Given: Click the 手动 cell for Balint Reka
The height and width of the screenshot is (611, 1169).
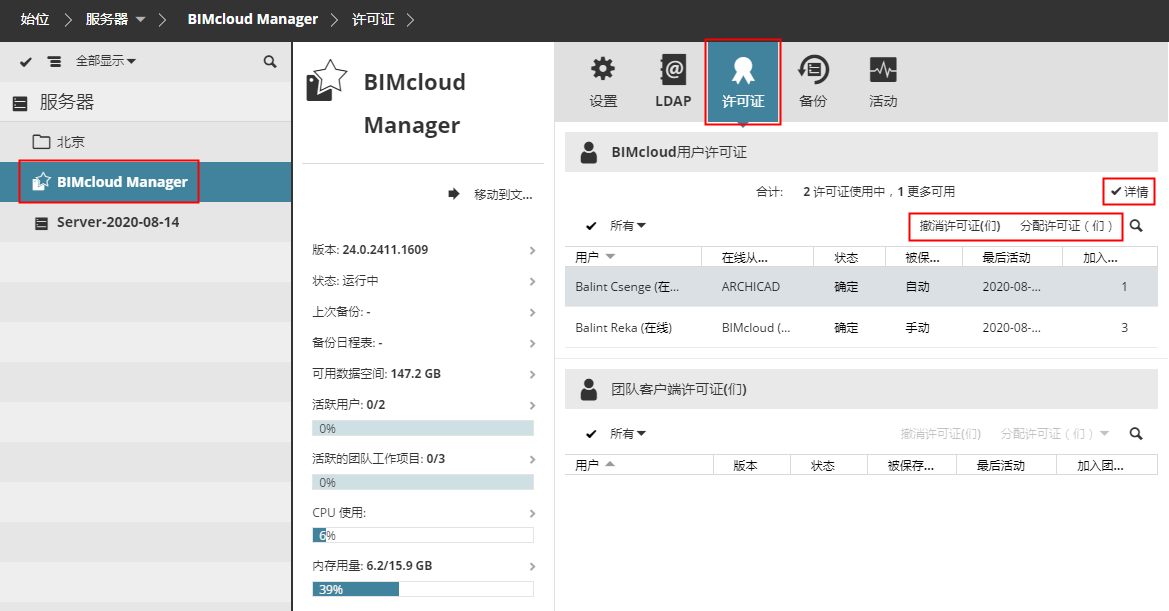Looking at the screenshot, I should tap(917, 328).
